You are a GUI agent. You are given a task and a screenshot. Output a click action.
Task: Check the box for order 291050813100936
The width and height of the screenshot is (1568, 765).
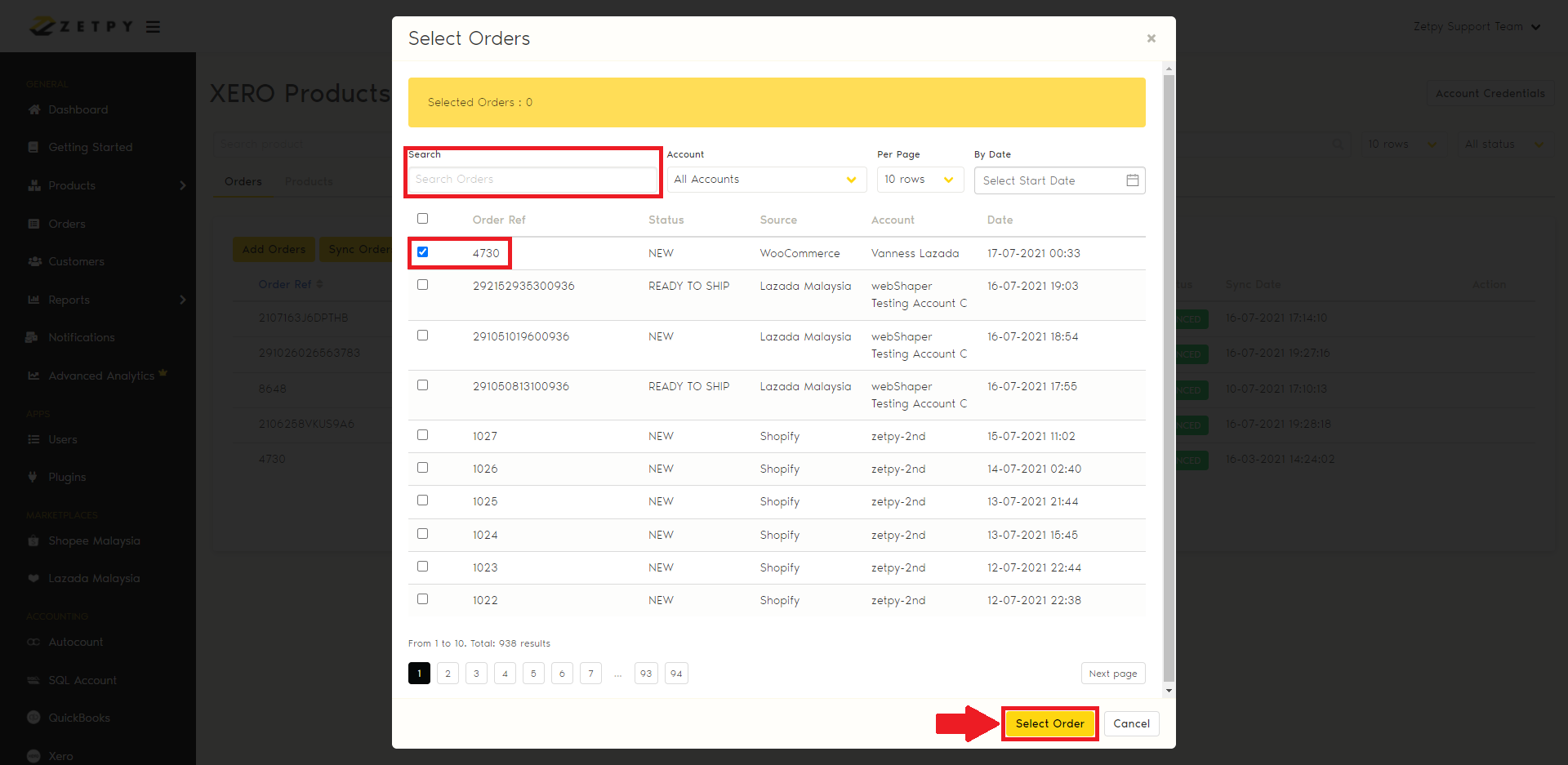(x=422, y=385)
